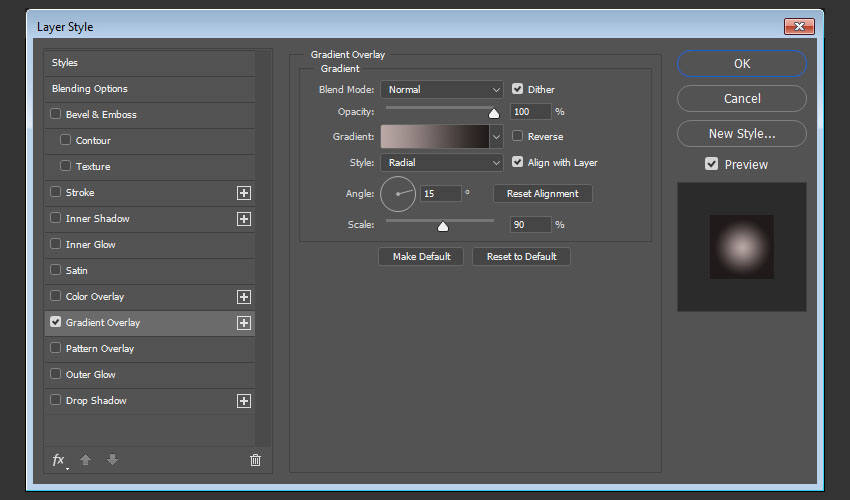Expand the gradient picker dropdown arrow
850x500 pixels.
click(496, 137)
